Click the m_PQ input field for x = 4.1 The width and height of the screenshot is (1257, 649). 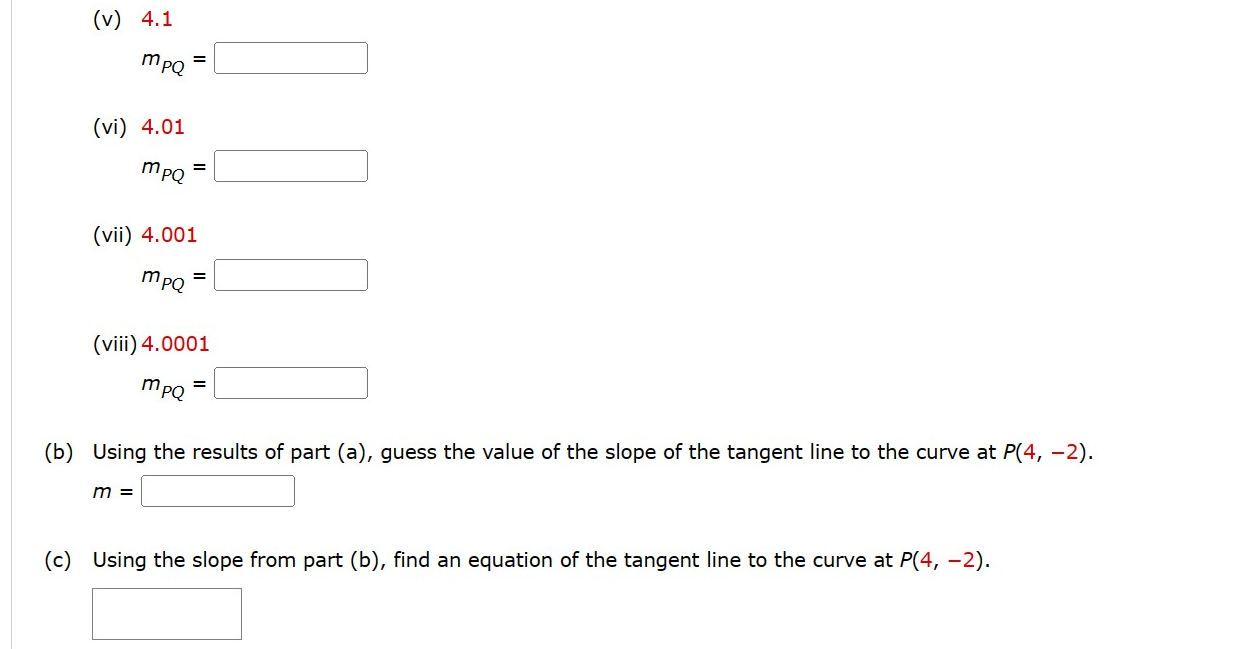291,57
